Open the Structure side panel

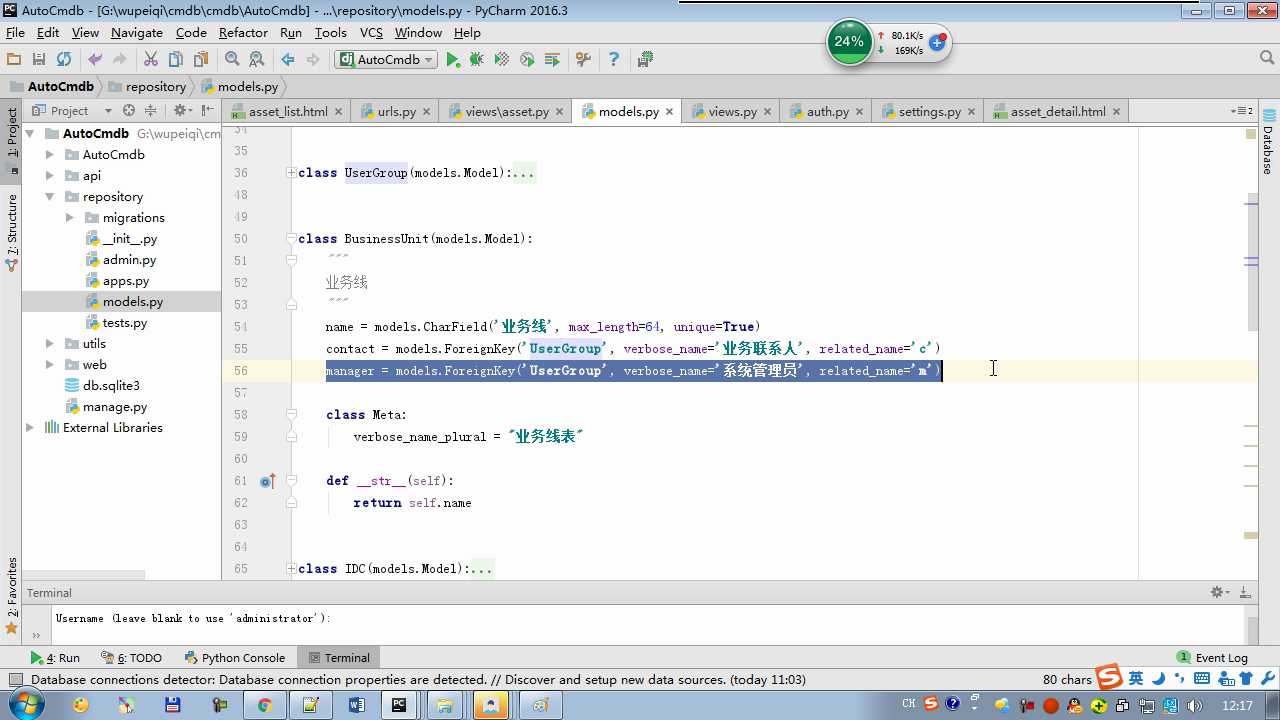[x=11, y=232]
